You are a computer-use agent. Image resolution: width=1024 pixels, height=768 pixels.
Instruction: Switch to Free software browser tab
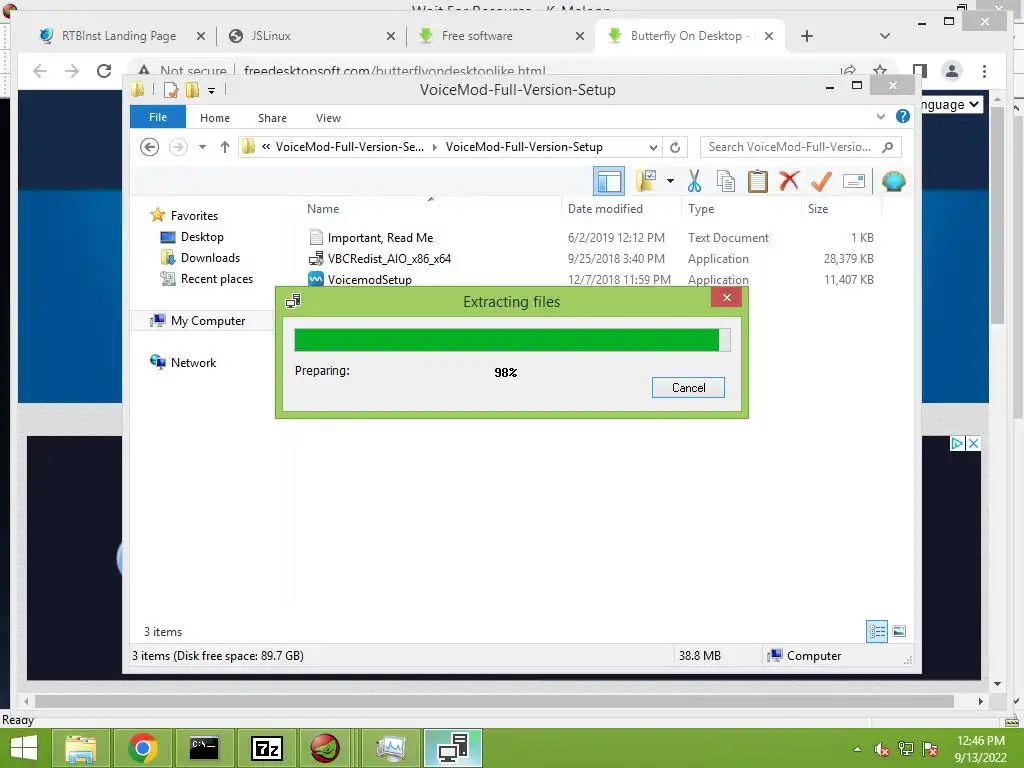(477, 36)
